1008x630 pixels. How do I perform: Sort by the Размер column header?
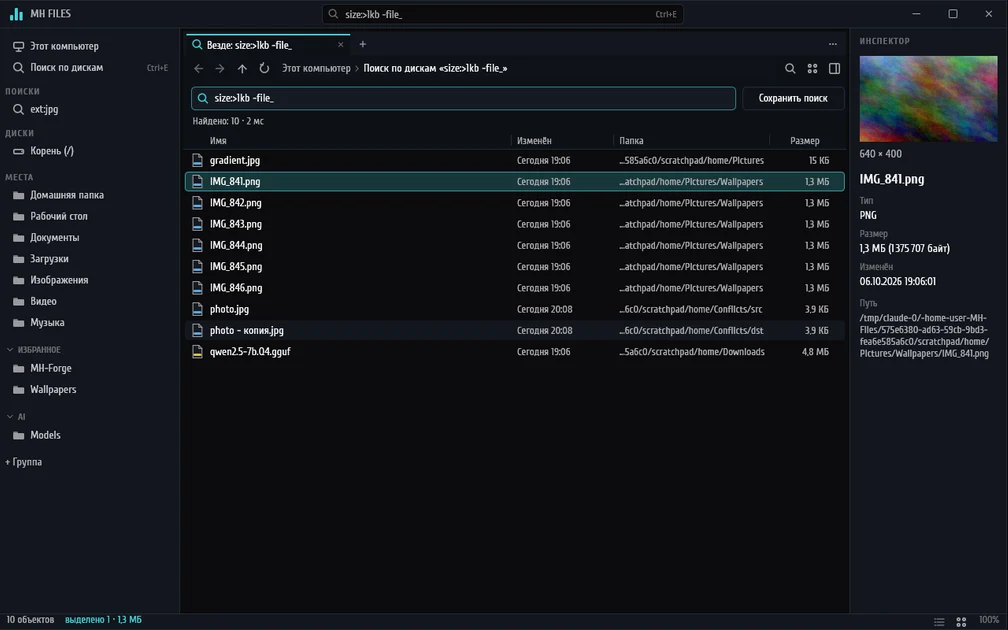[805, 141]
